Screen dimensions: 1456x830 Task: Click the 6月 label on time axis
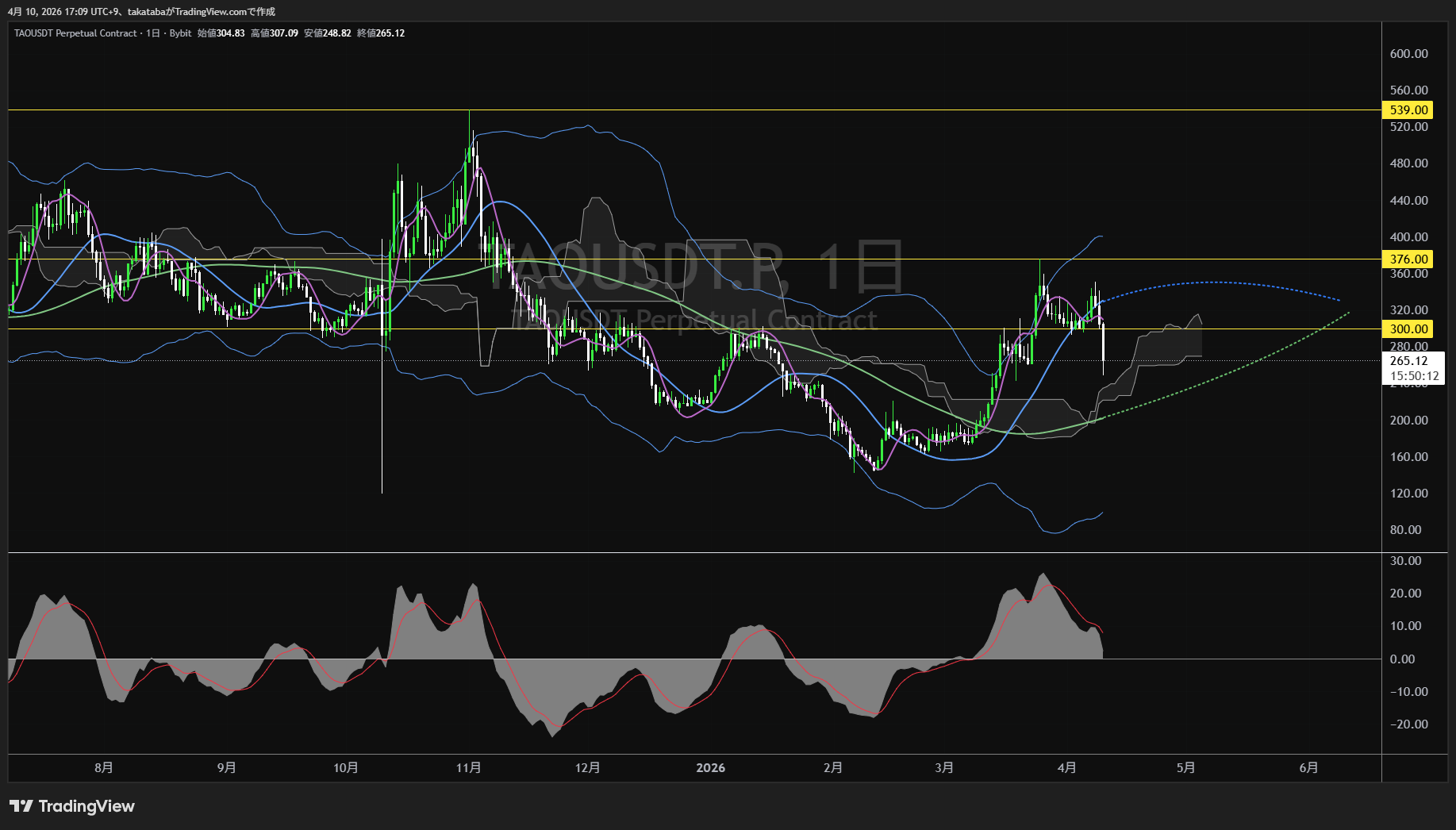(x=1308, y=768)
